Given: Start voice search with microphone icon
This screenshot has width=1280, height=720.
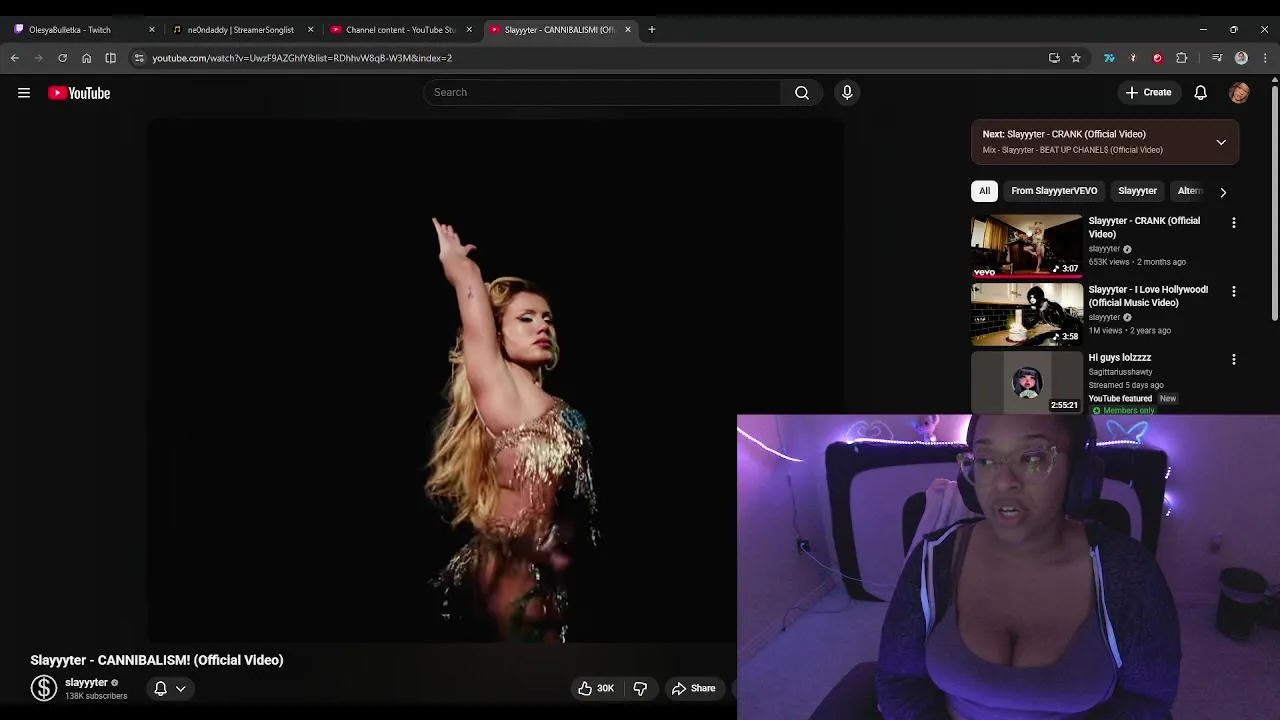Looking at the screenshot, I should (x=847, y=92).
